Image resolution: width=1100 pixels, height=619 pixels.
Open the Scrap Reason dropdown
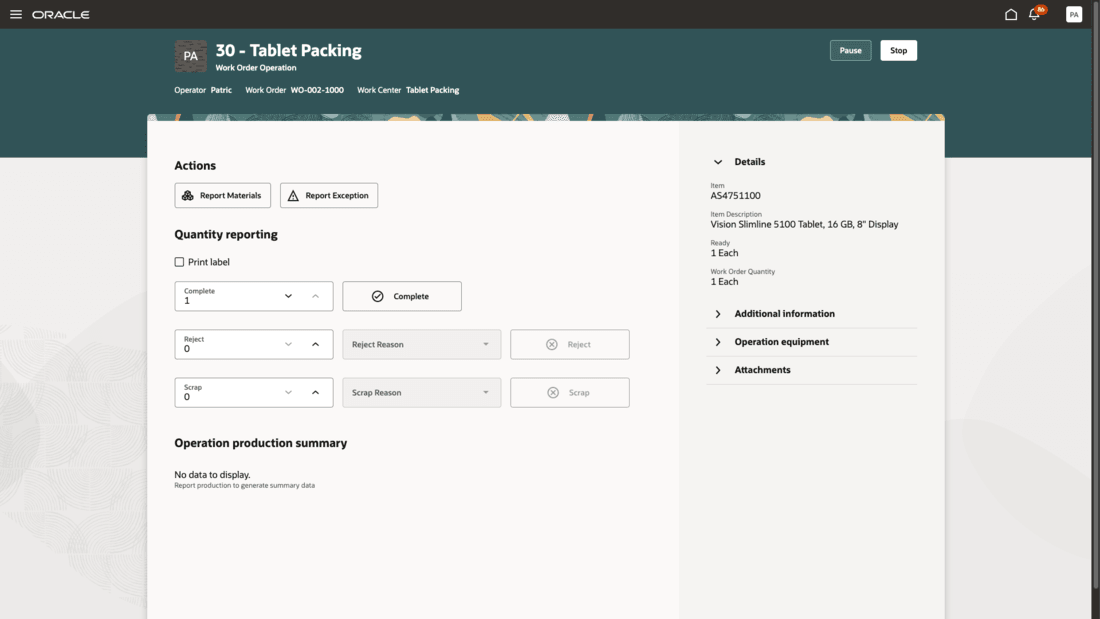point(421,392)
